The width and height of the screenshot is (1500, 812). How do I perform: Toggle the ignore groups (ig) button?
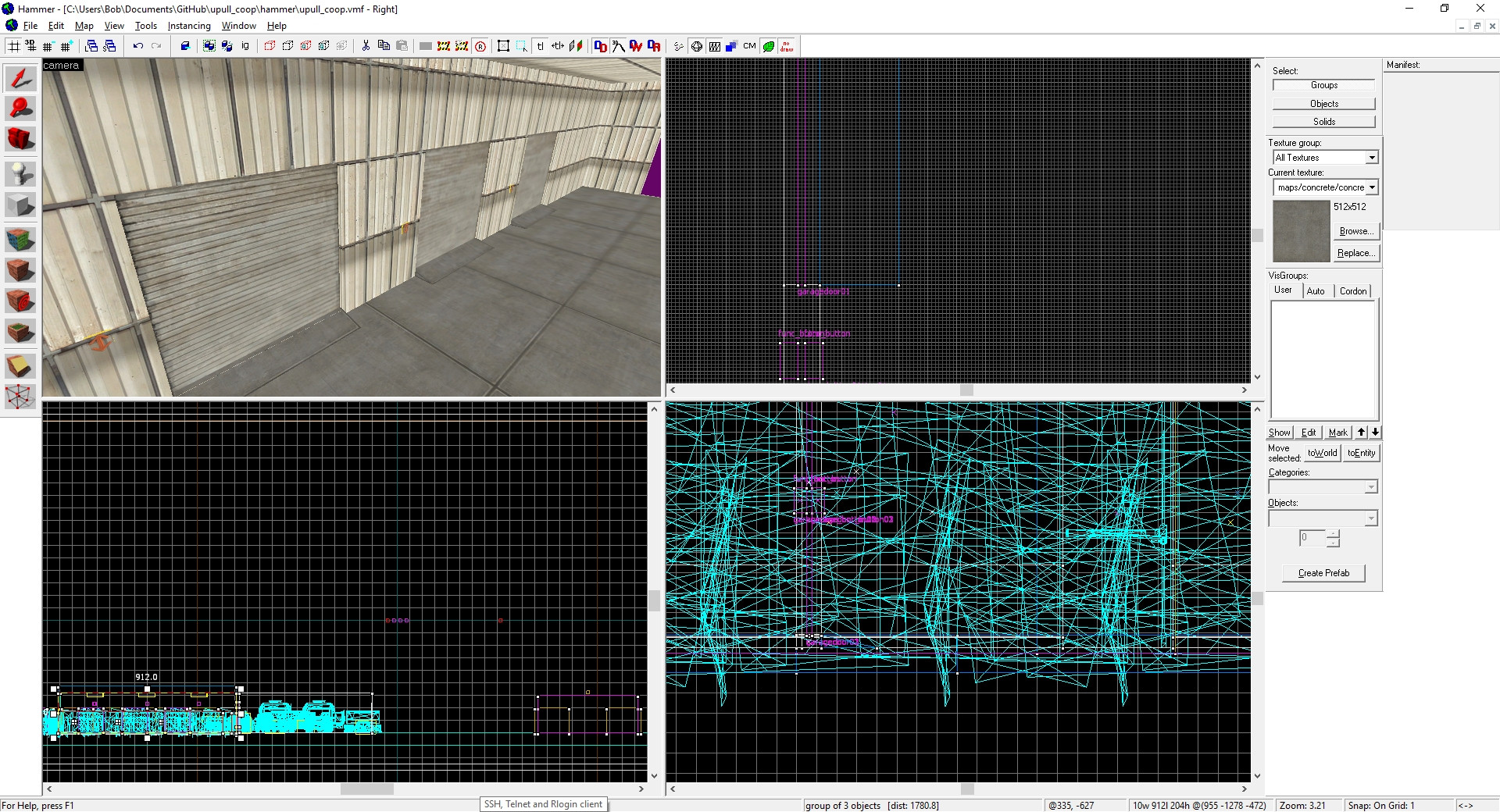pyautogui.click(x=245, y=46)
